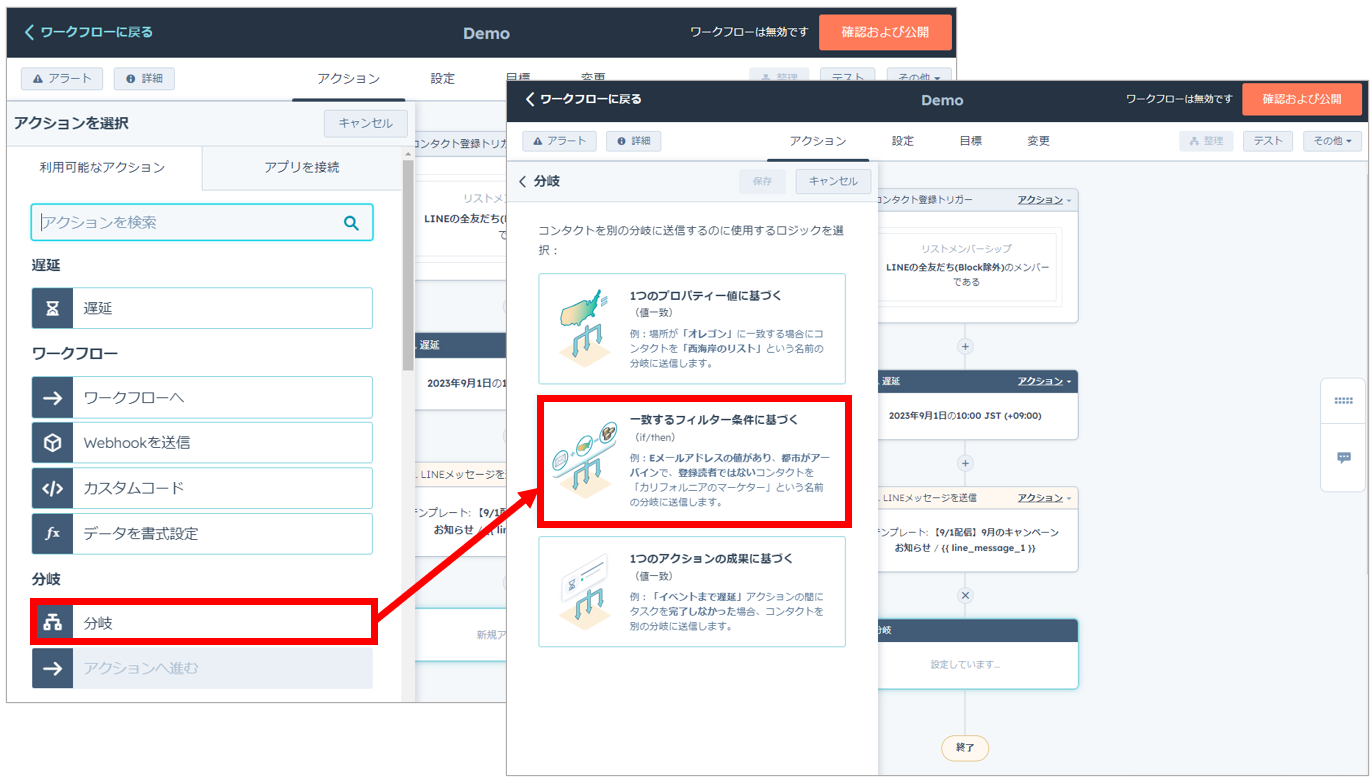This screenshot has height=779, width=1372.
Task: Open the chat bubble icon on right edge
Action: 1343,457
